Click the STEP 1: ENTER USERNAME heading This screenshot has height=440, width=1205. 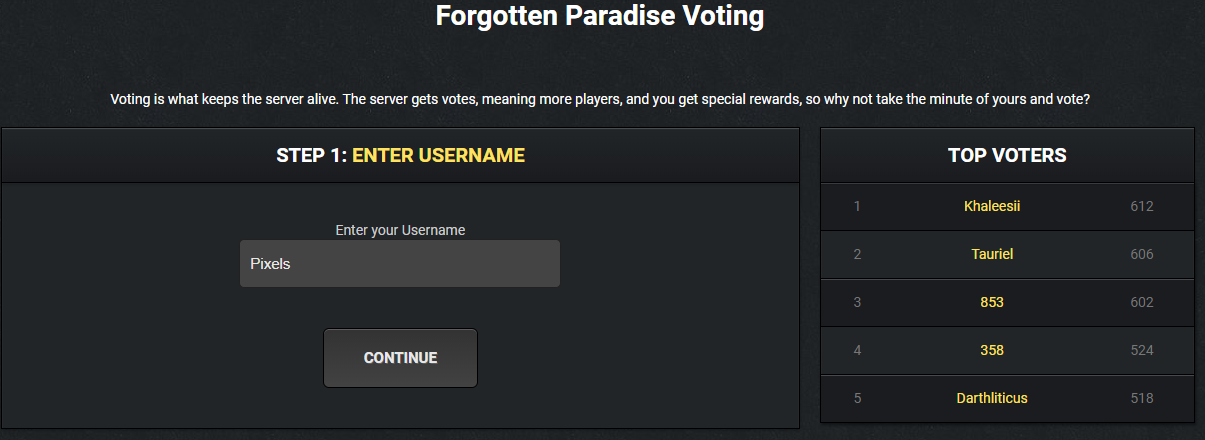pyautogui.click(x=400, y=155)
